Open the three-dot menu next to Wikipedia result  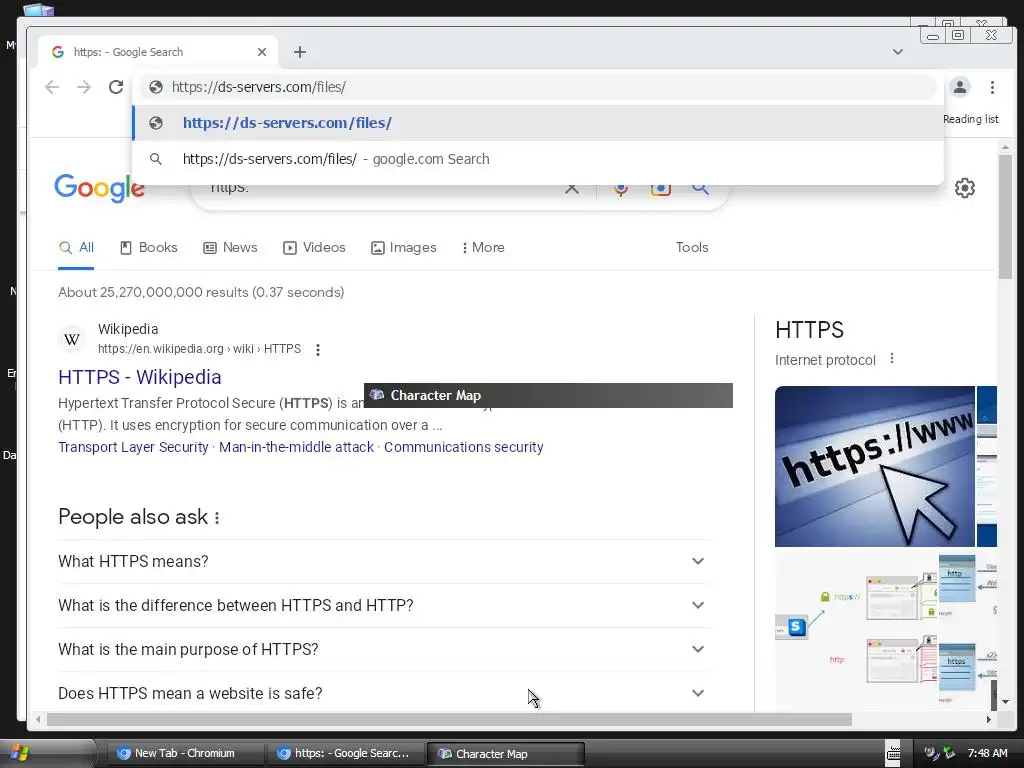(318, 350)
